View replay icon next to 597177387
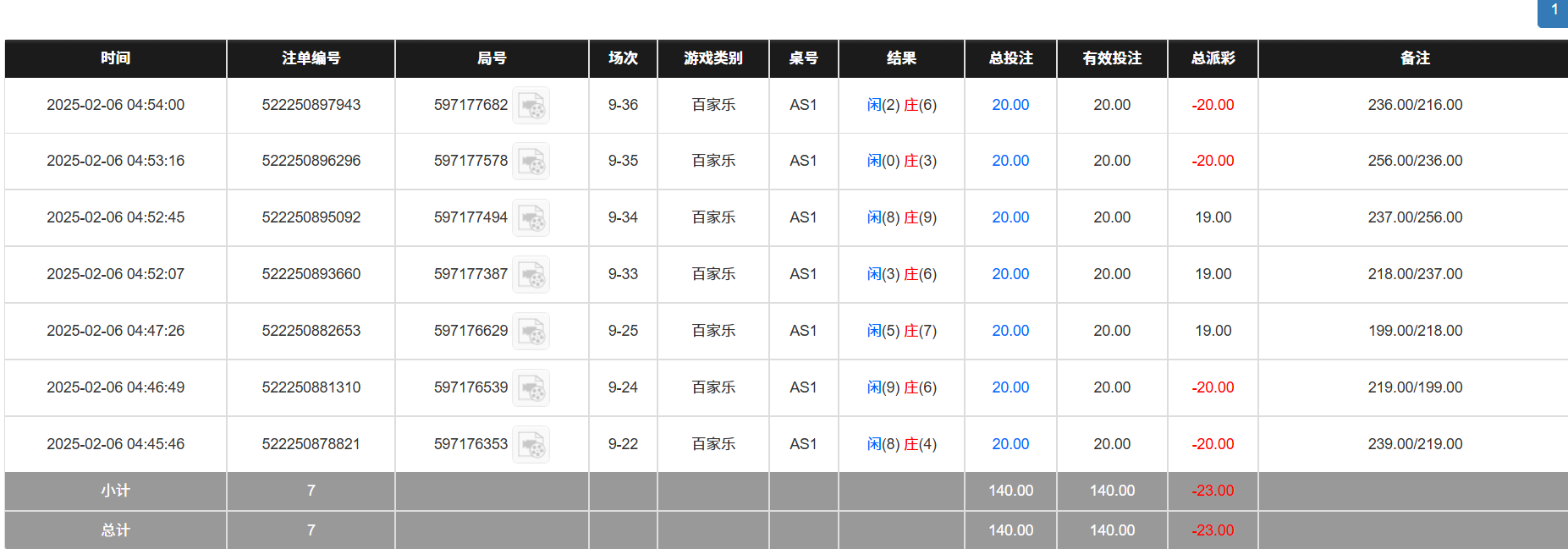1568x549 pixels. pos(531,275)
